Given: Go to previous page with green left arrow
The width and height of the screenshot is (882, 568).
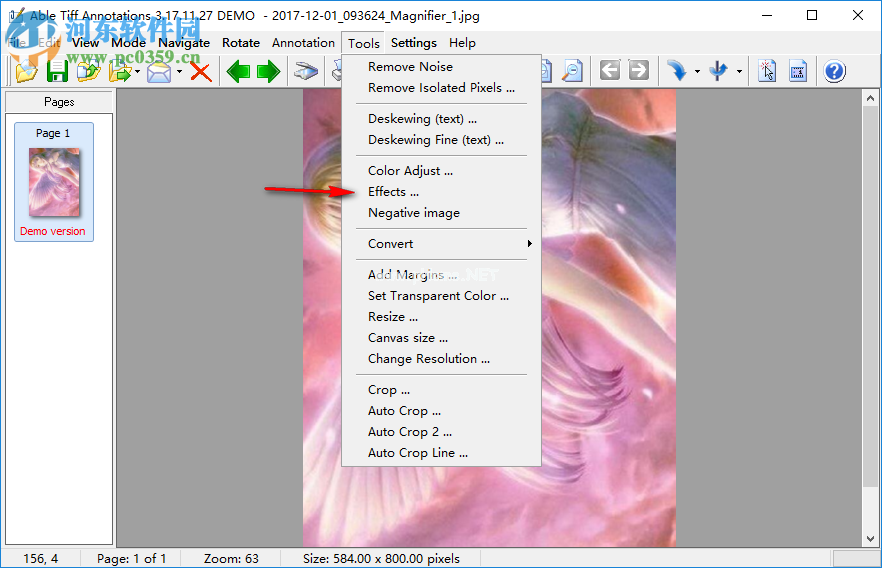Looking at the screenshot, I should pyautogui.click(x=237, y=71).
